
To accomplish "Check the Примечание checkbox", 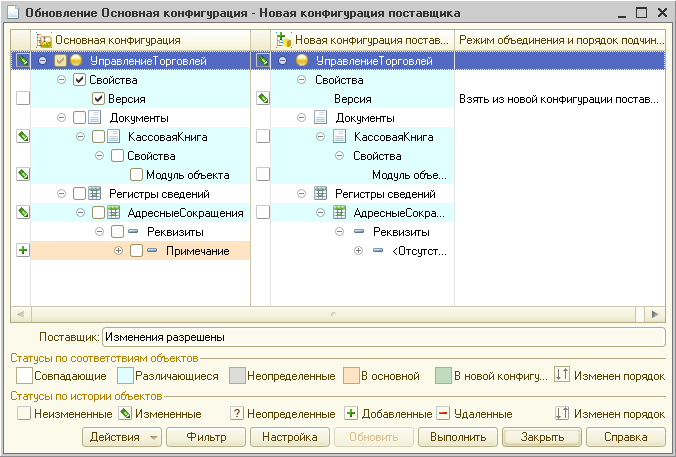I will (136, 250).
